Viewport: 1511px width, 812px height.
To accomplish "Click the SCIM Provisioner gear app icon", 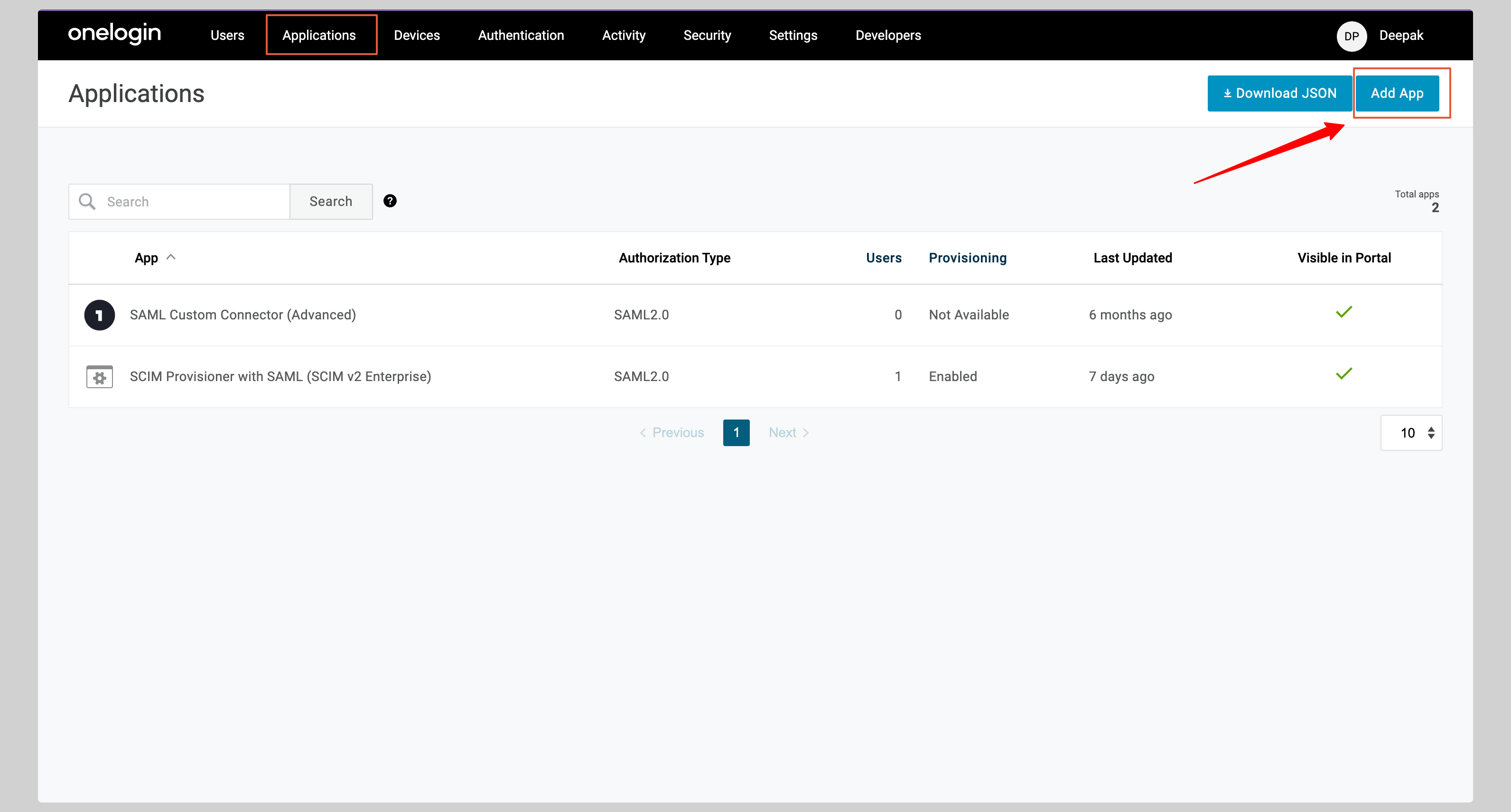I will [x=99, y=376].
